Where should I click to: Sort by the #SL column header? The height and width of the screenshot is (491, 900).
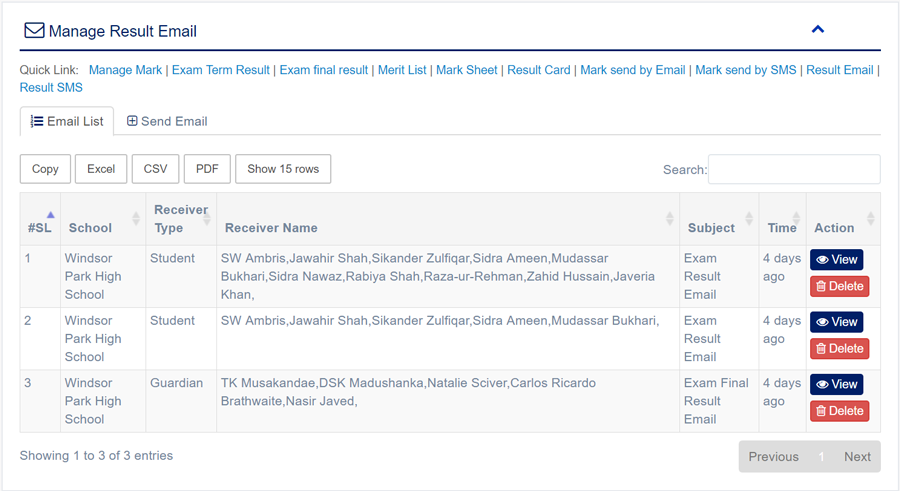click(x=40, y=219)
